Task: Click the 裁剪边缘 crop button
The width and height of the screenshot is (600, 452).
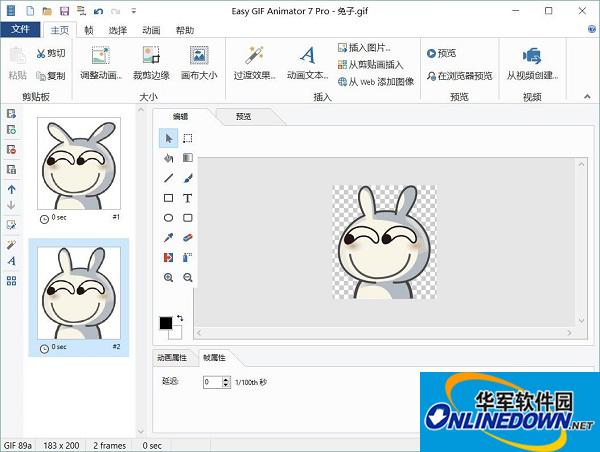Action: [151, 63]
